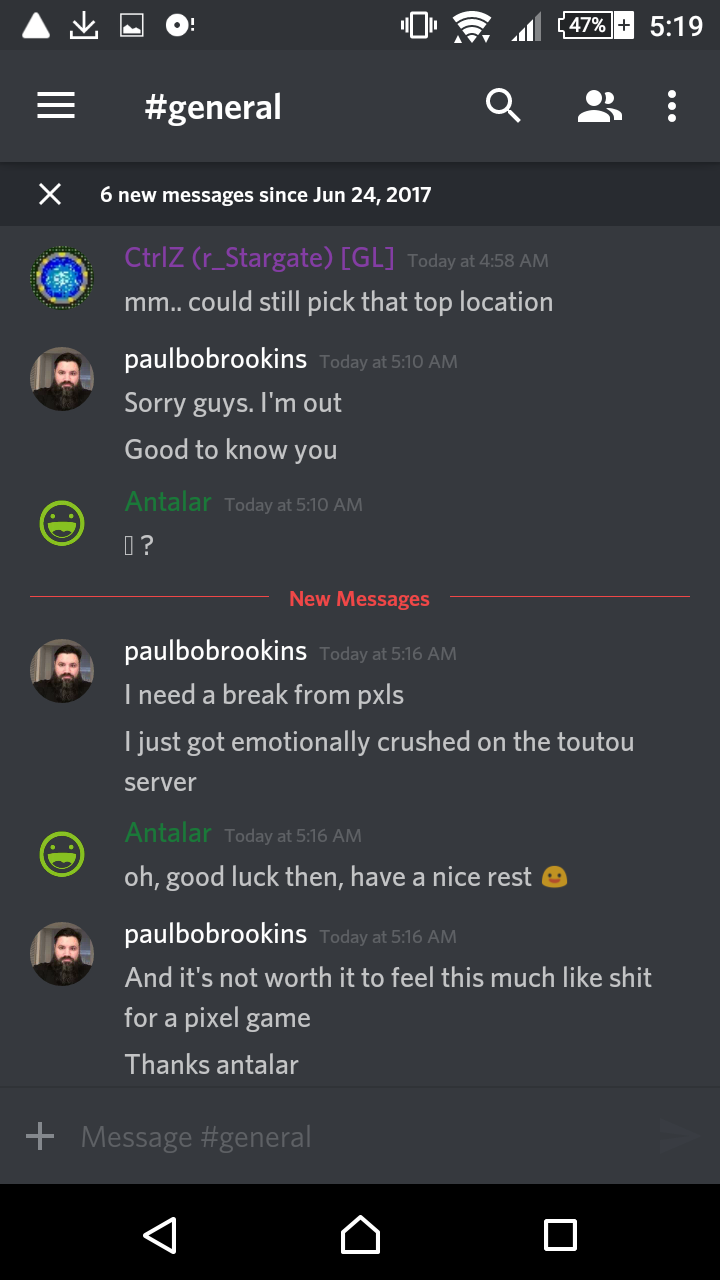
Task: Tap Antalar's green smiley avatar at 5:10 AM
Action: click(x=62, y=522)
